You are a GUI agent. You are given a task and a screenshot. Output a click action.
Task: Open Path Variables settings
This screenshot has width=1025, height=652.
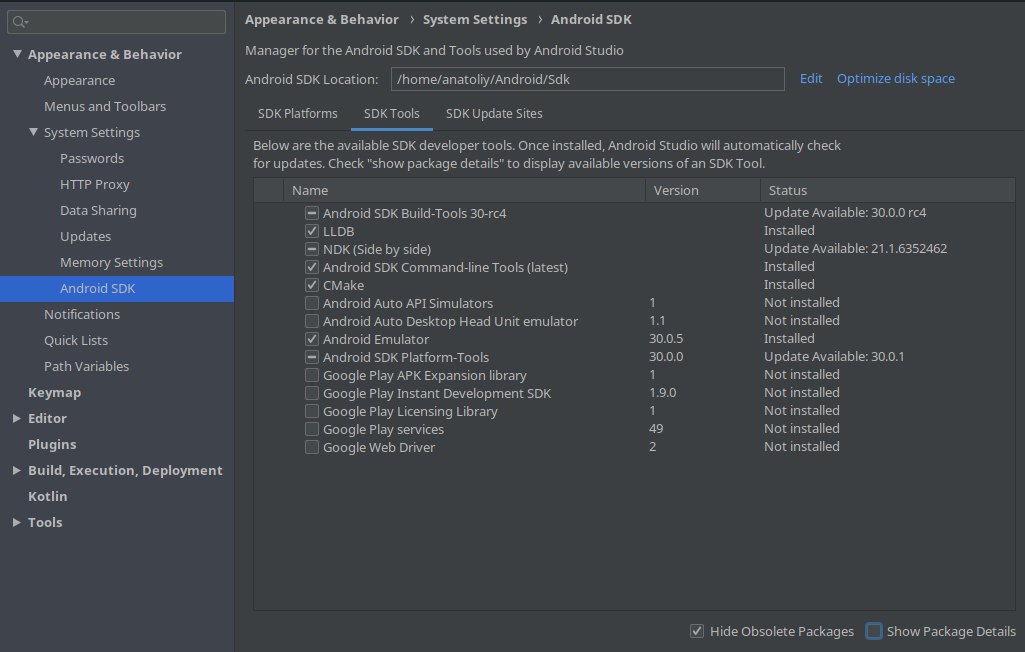[86, 366]
